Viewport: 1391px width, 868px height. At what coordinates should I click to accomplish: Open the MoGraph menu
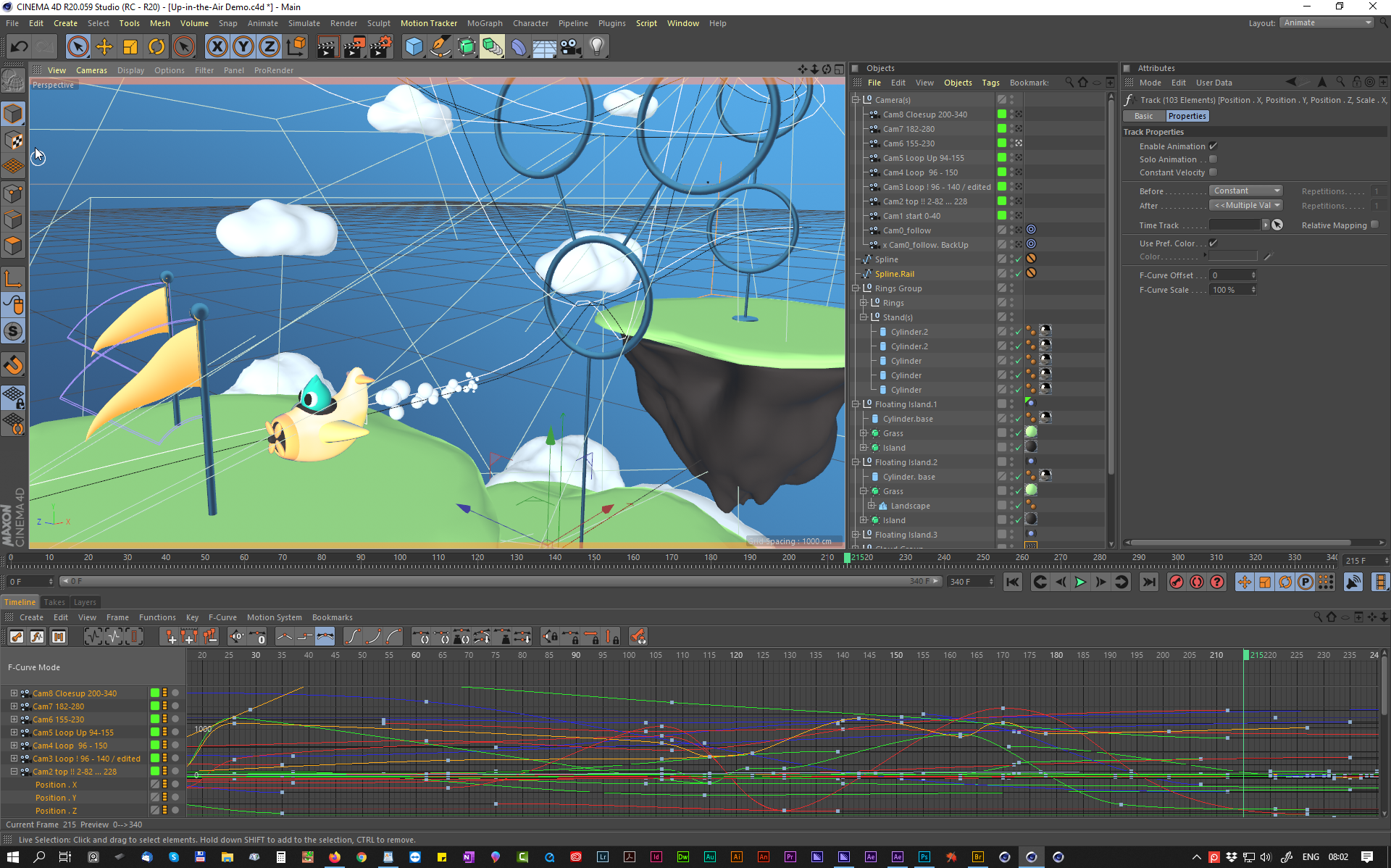click(485, 23)
